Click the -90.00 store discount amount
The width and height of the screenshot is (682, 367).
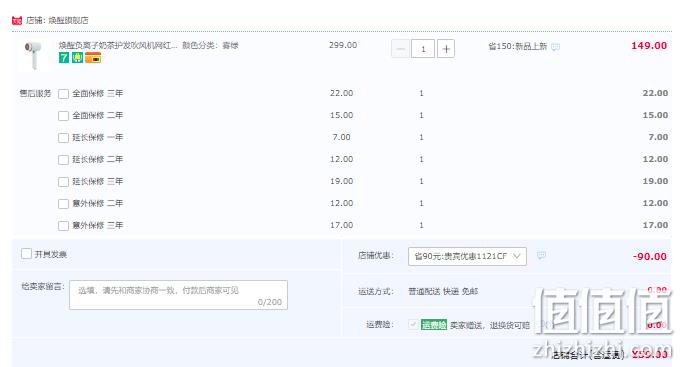[650, 257]
